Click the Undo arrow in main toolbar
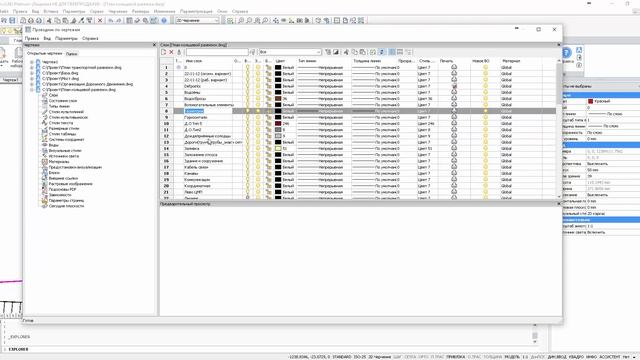Image resolution: width=640 pixels, height=360 pixels. (x=111, y=20)
